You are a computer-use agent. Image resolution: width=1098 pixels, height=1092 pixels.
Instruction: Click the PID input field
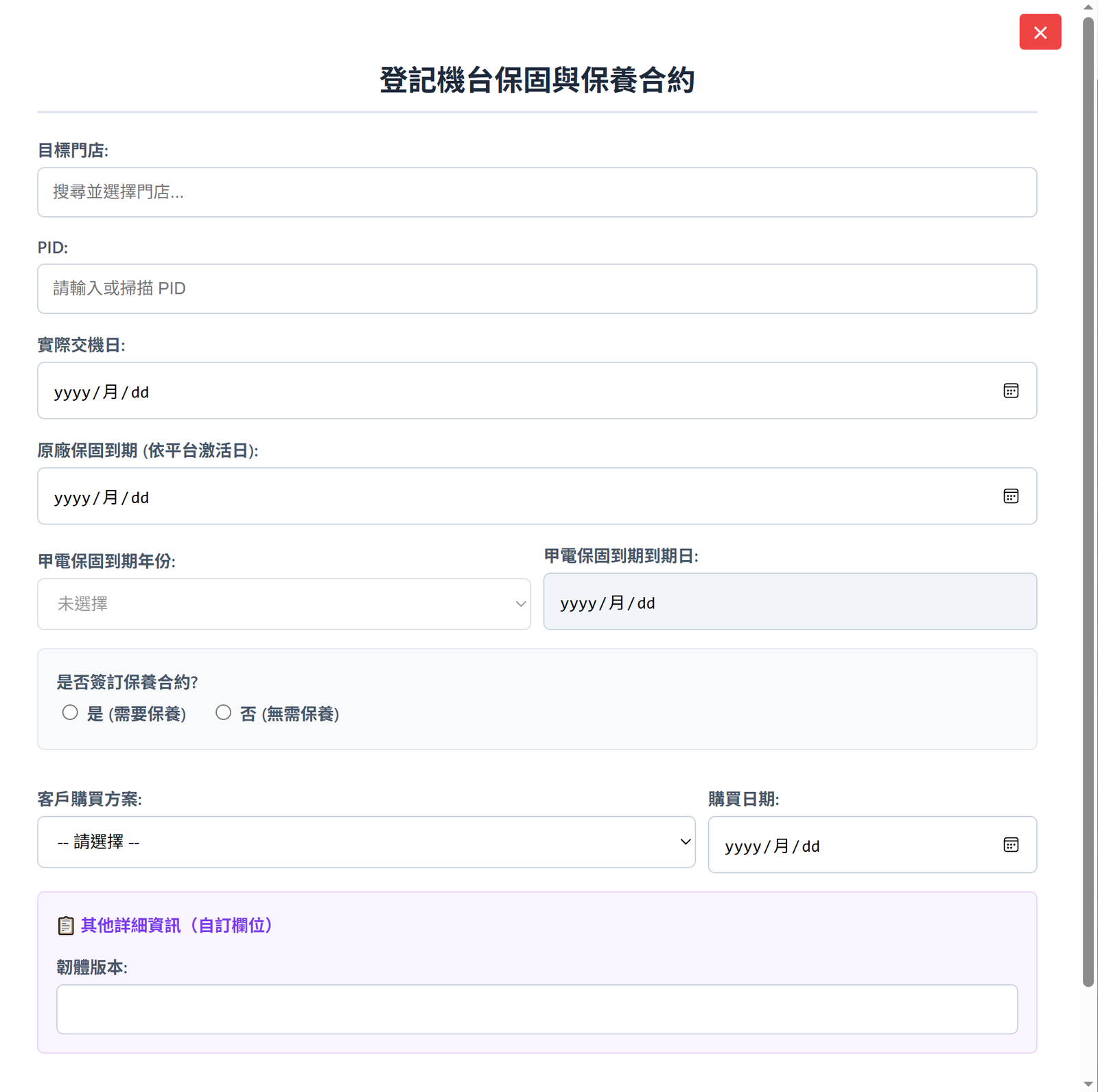[537, 289]
